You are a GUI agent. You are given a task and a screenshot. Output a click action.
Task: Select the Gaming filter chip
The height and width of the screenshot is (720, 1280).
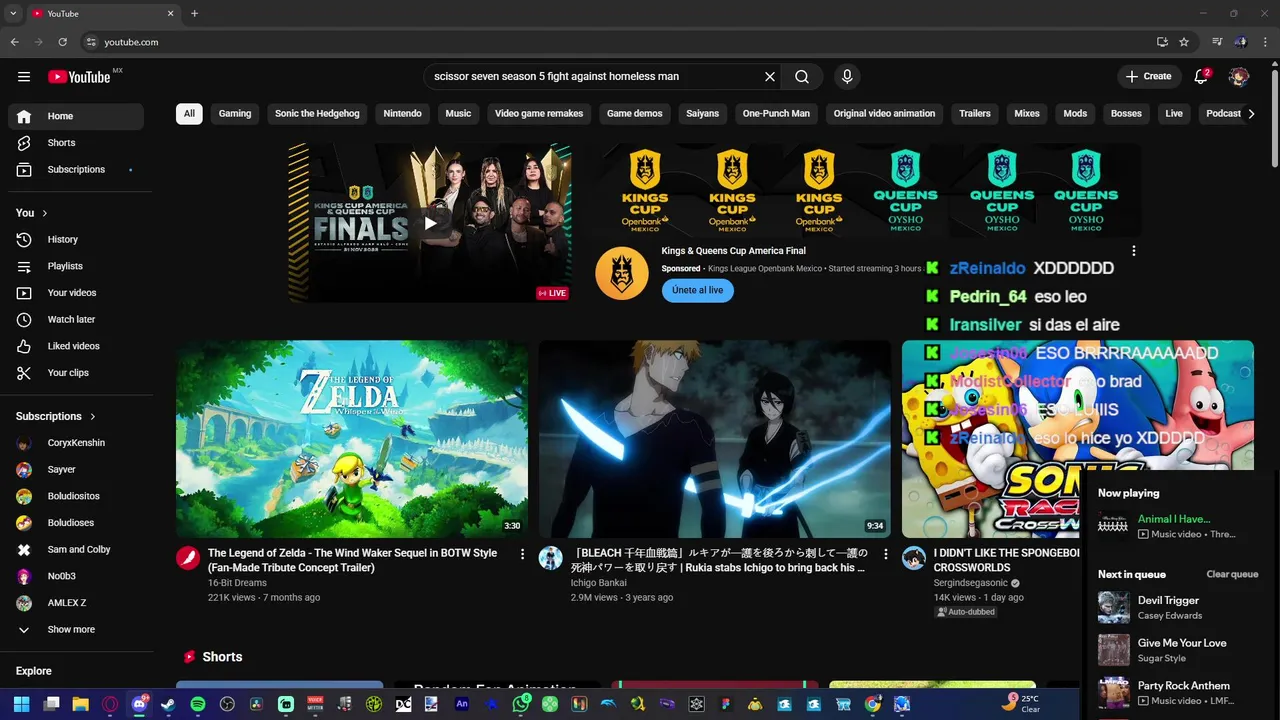click(235, 114)
